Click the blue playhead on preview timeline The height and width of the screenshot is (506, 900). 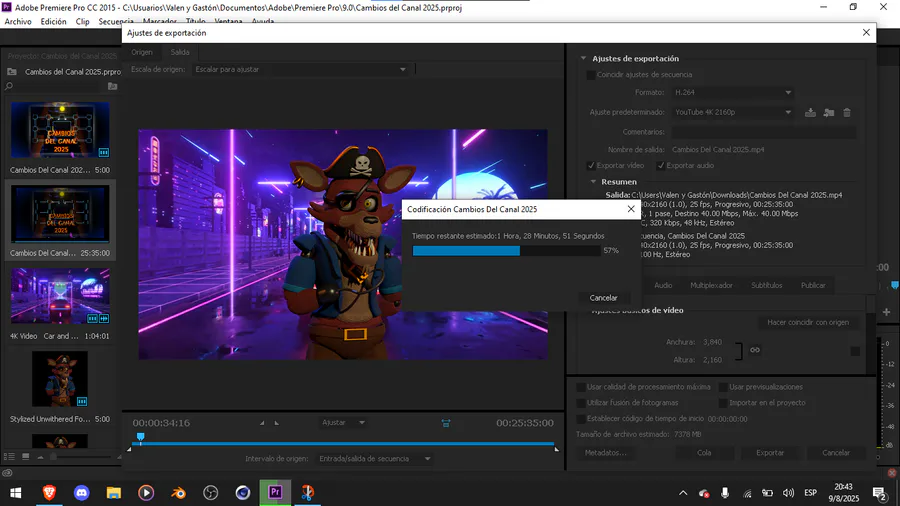(140, 438)
